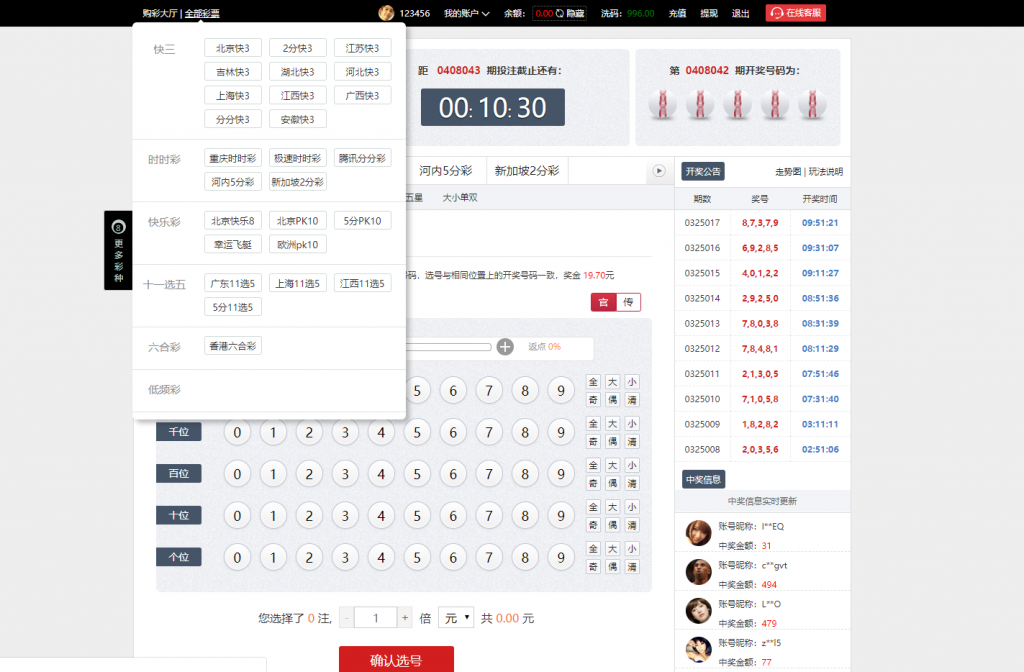Open the 元 currency unit dropdown
Viewport: 1024px width, 672px height.
click(456, 618)
